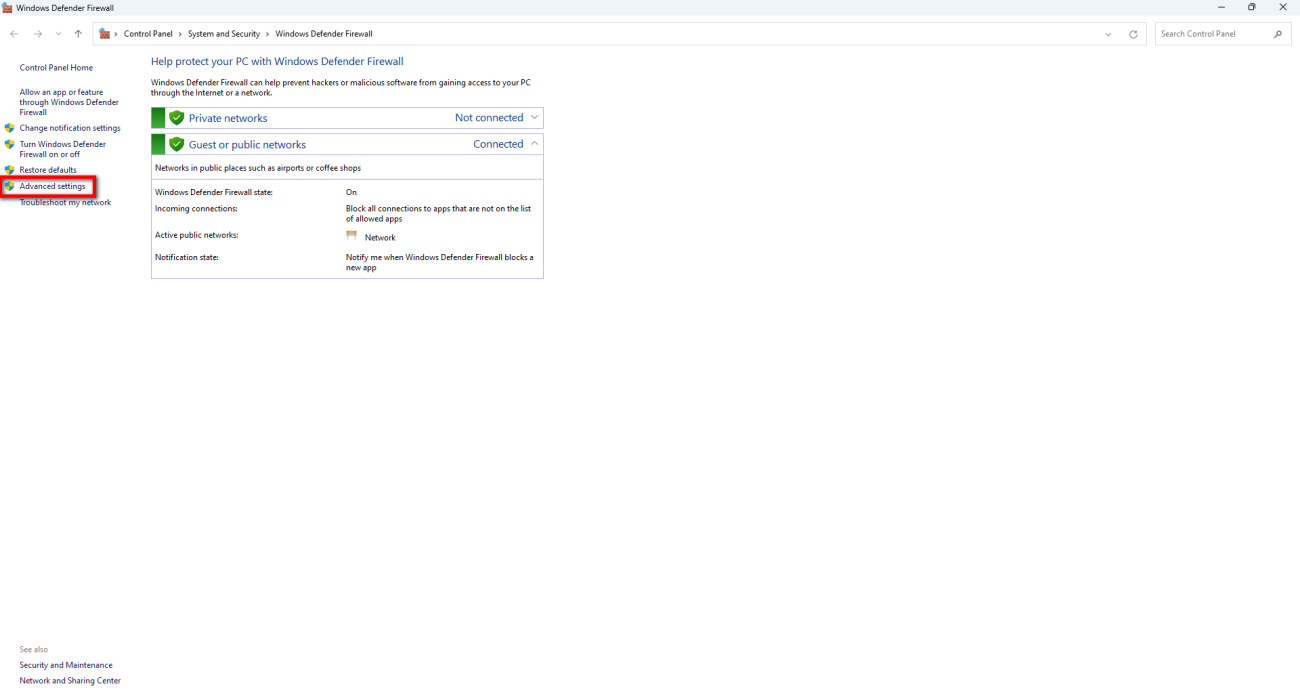Expand the chevron after Control Panel breadcrumb
This screenshot has width=1300, height=699.
tap(180, 34)
